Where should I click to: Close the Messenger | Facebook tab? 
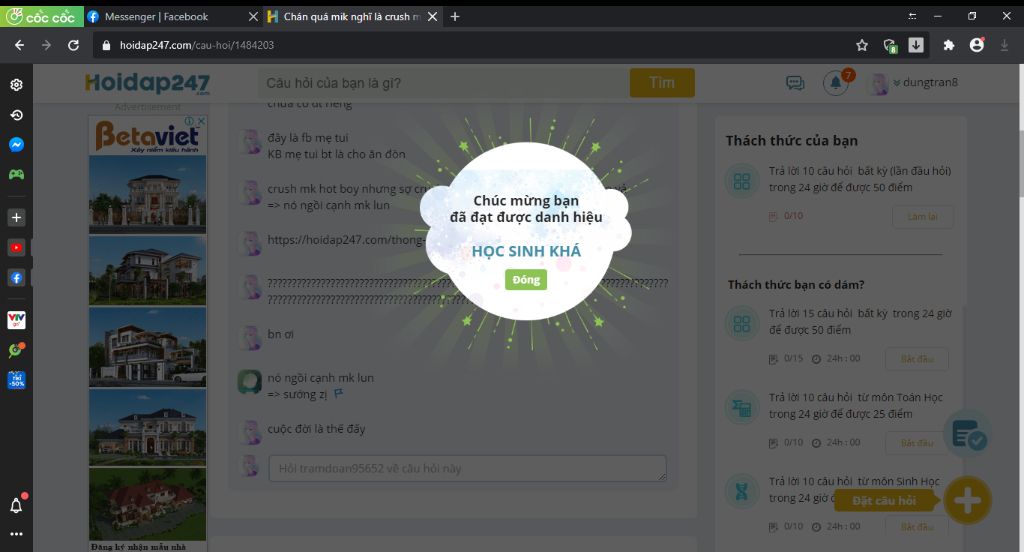pos(253,16)
